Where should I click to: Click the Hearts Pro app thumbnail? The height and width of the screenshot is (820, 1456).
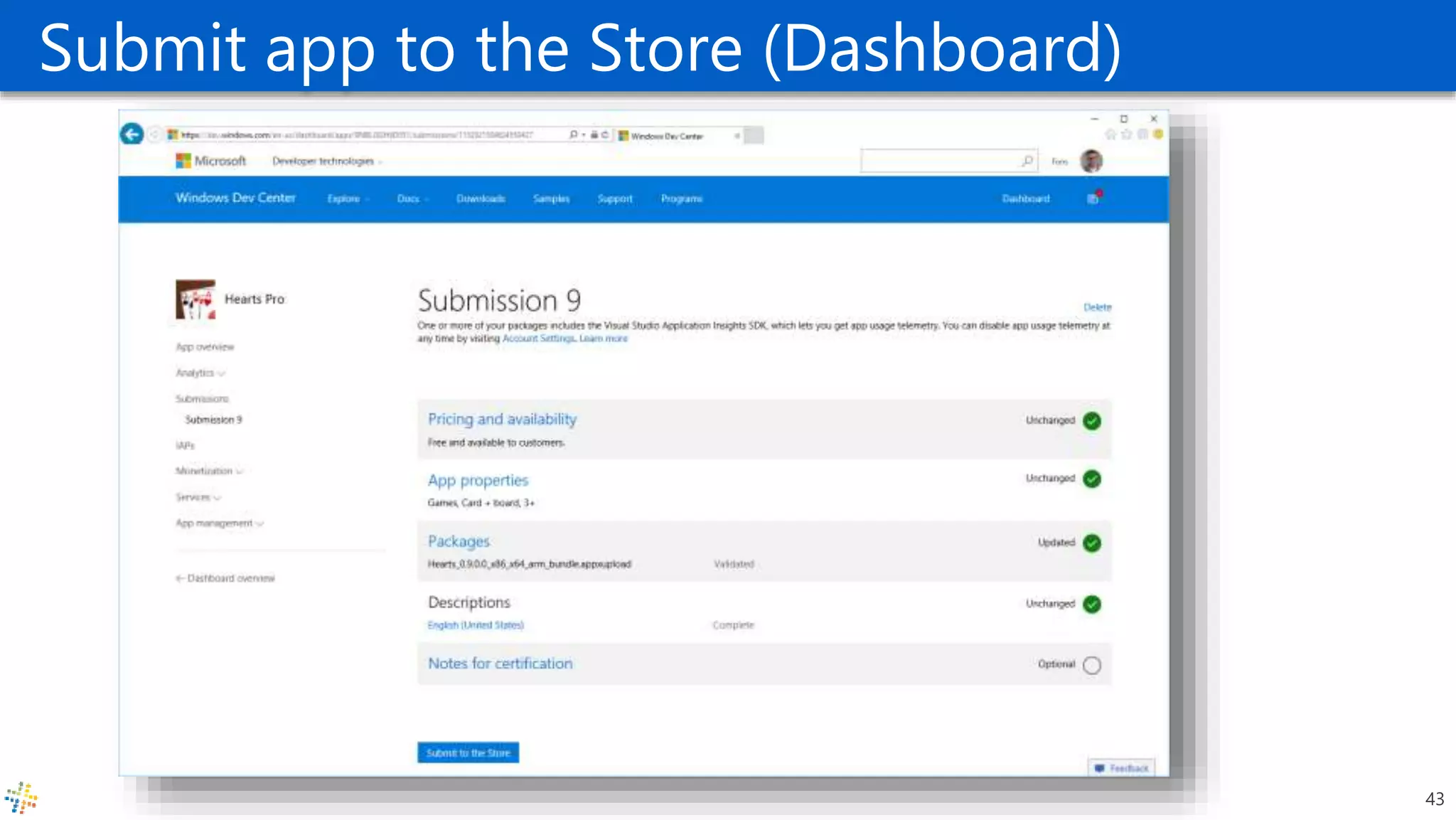196,299
